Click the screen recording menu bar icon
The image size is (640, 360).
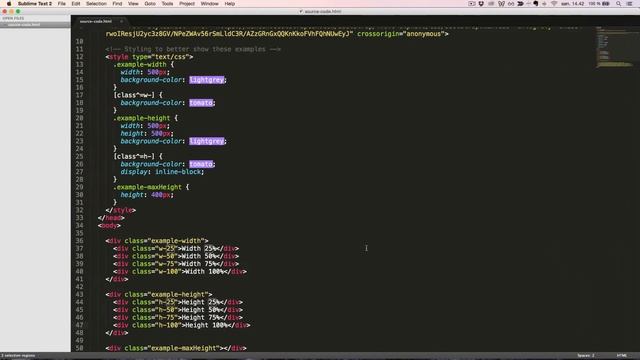(x=471, y=4)
